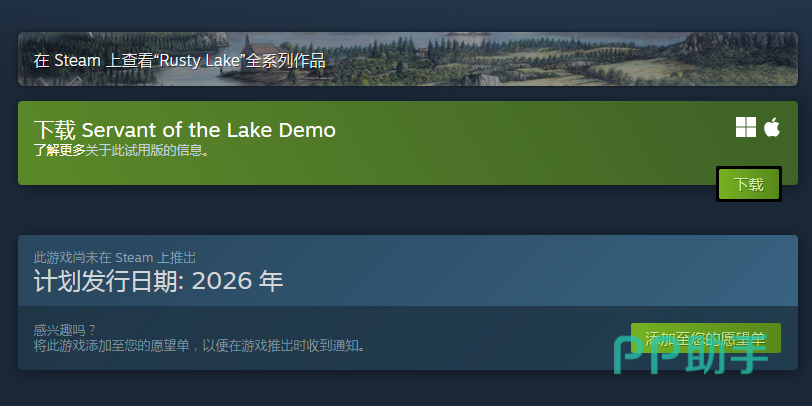Click the Windows platform icon

tap(746, 127)
